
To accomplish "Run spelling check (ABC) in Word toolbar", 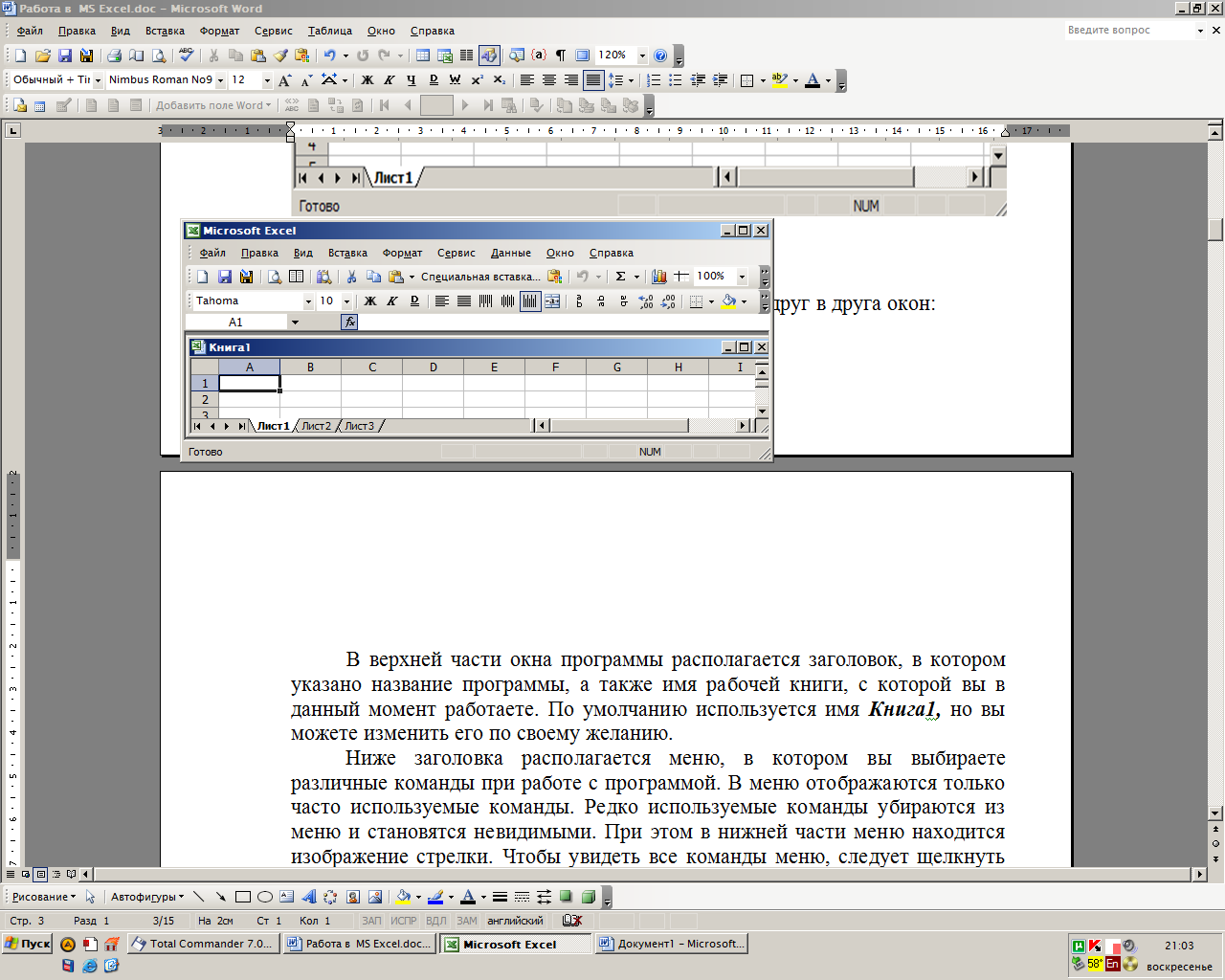I will click(x=186, y=56).
